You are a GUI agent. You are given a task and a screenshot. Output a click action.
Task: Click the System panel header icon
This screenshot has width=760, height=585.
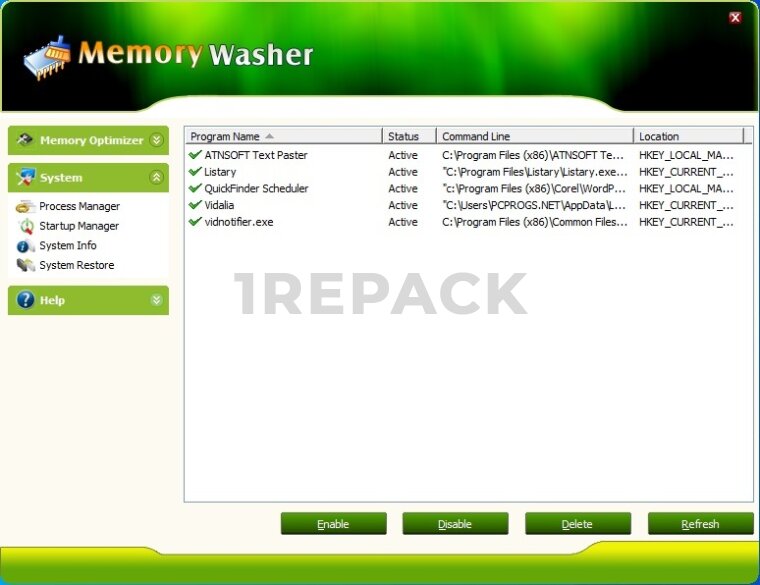click(25, 177)
